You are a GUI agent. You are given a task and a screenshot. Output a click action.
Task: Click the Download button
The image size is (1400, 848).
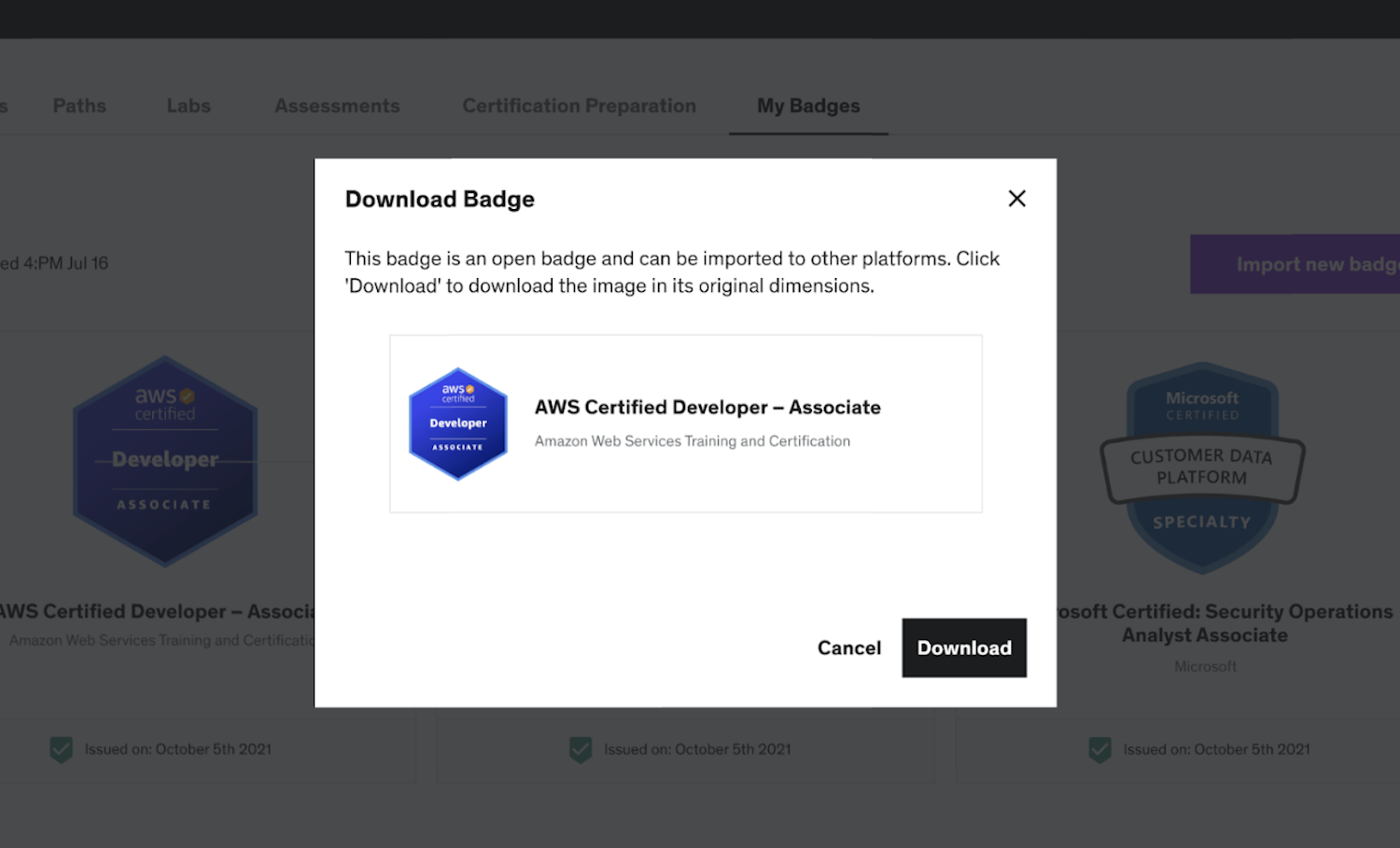(963, 647)
